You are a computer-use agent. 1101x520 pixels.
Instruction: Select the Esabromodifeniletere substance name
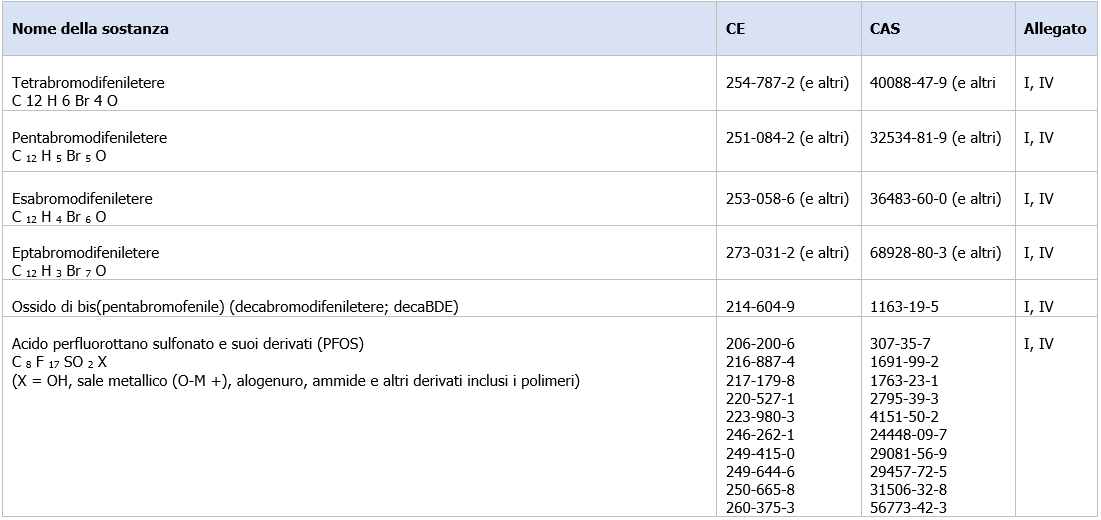click(82, 199)
